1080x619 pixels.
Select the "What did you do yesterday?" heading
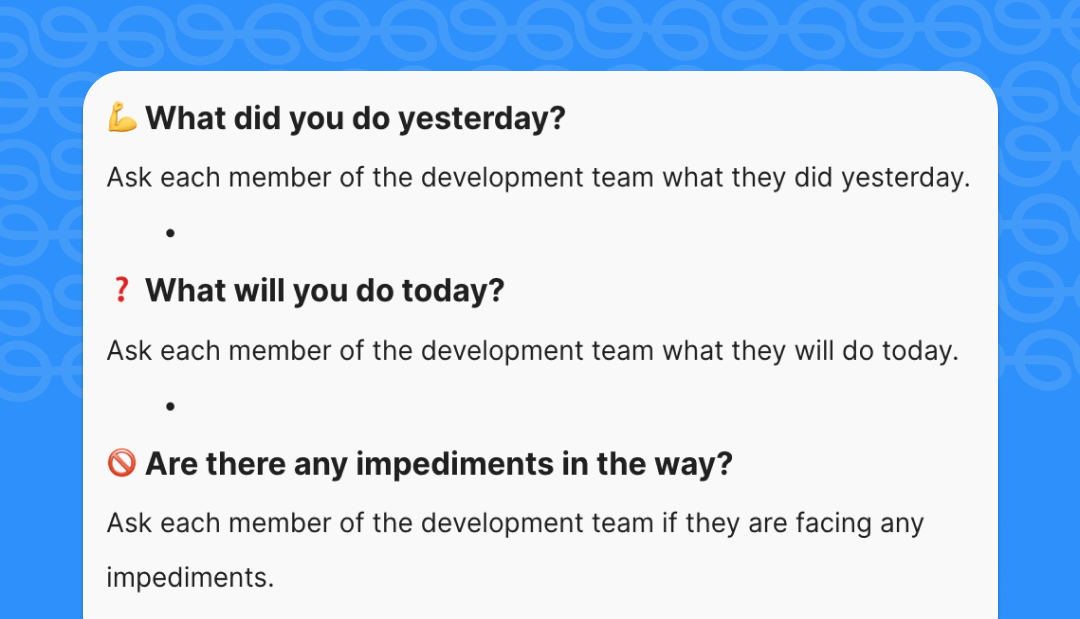click(355, 119)
